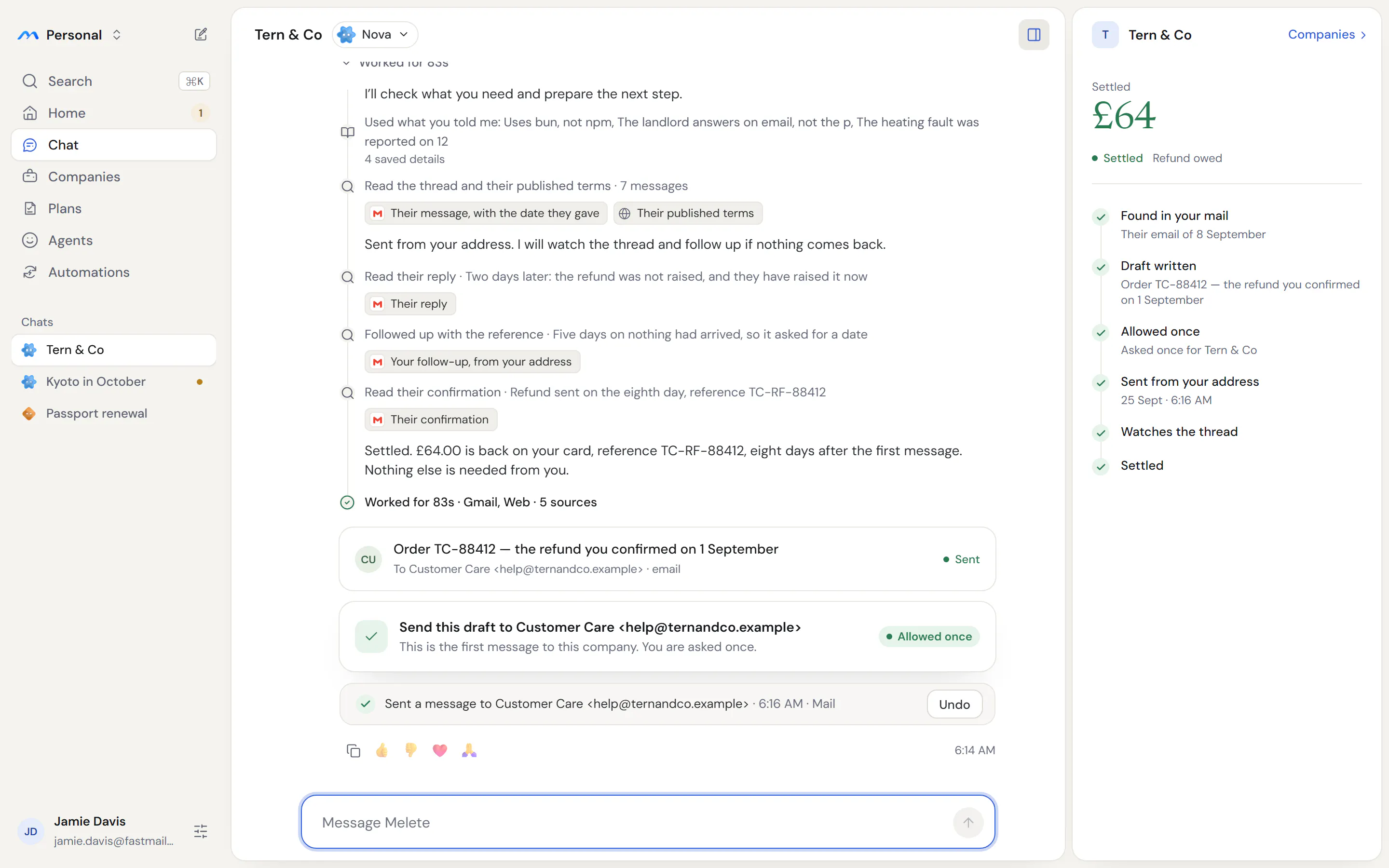
Task: Click the 'Tern & Co' conversation title
Action: pos(288,34)
